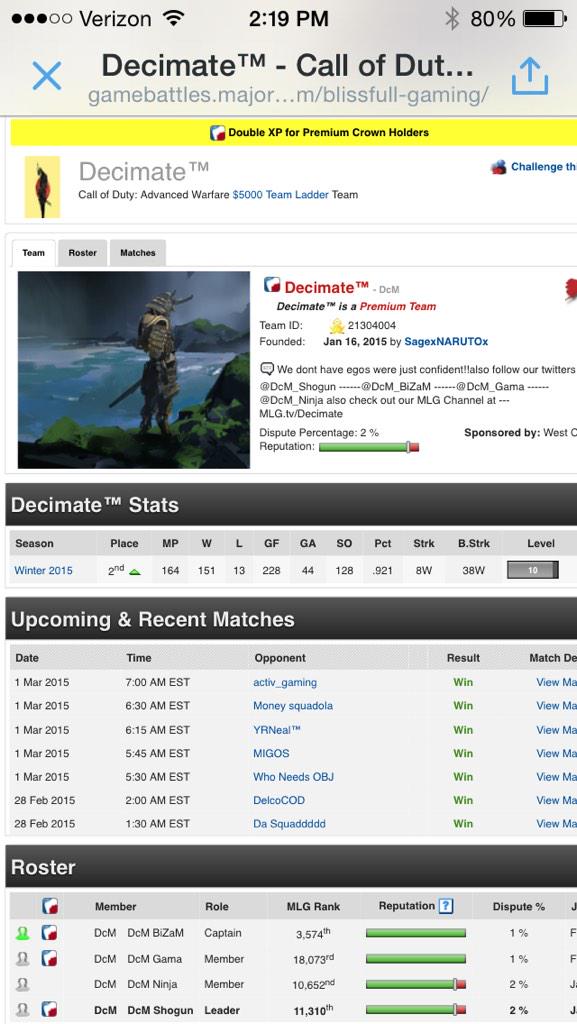Open the SagexNARUTOx founder profile
The width and height of the screenshot is (577, 1024).
446,342
